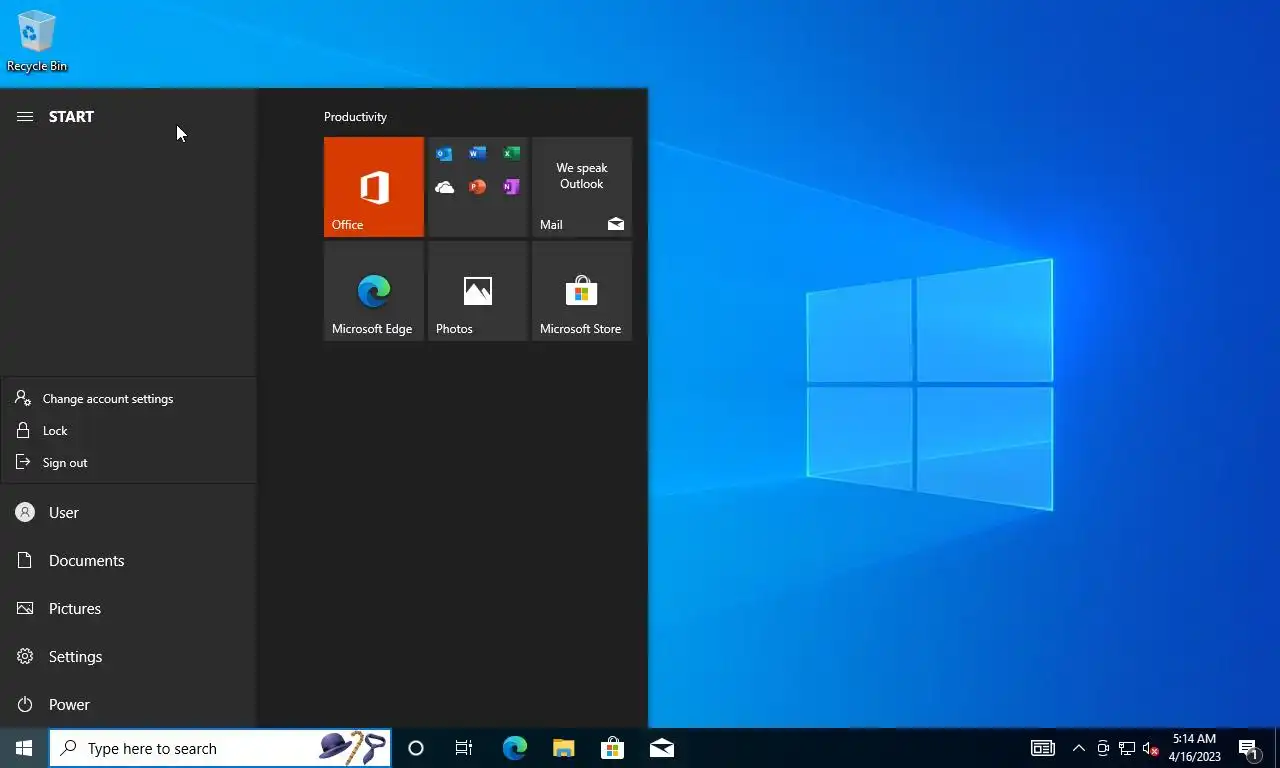Launch Word from the Office apps tile
The width and height of the screenshot is (1280, 768).
point(478,154)
